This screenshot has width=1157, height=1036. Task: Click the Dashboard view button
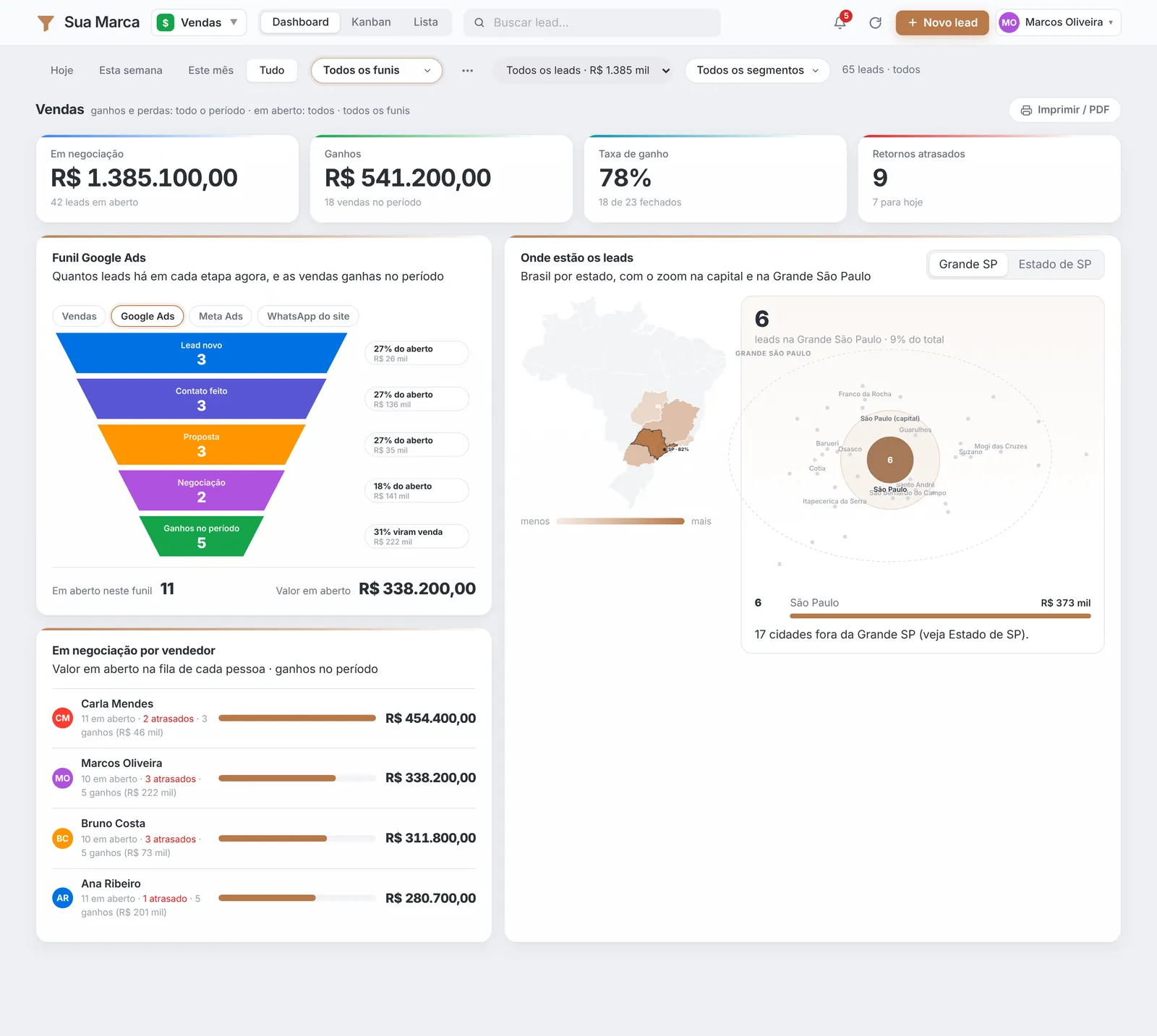pyautogui.click(x=300, y=22)
